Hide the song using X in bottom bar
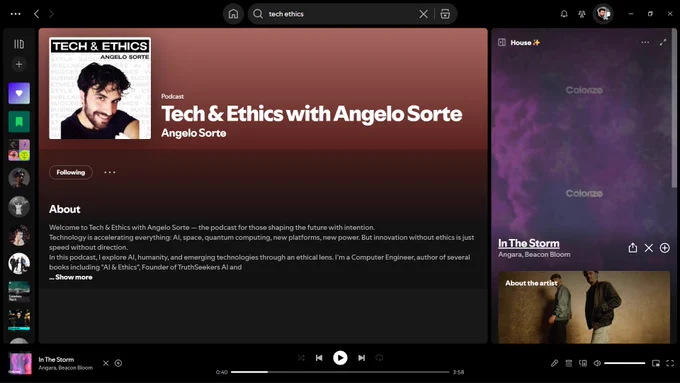Screen dimensions: 680x383 click(106, 363)
